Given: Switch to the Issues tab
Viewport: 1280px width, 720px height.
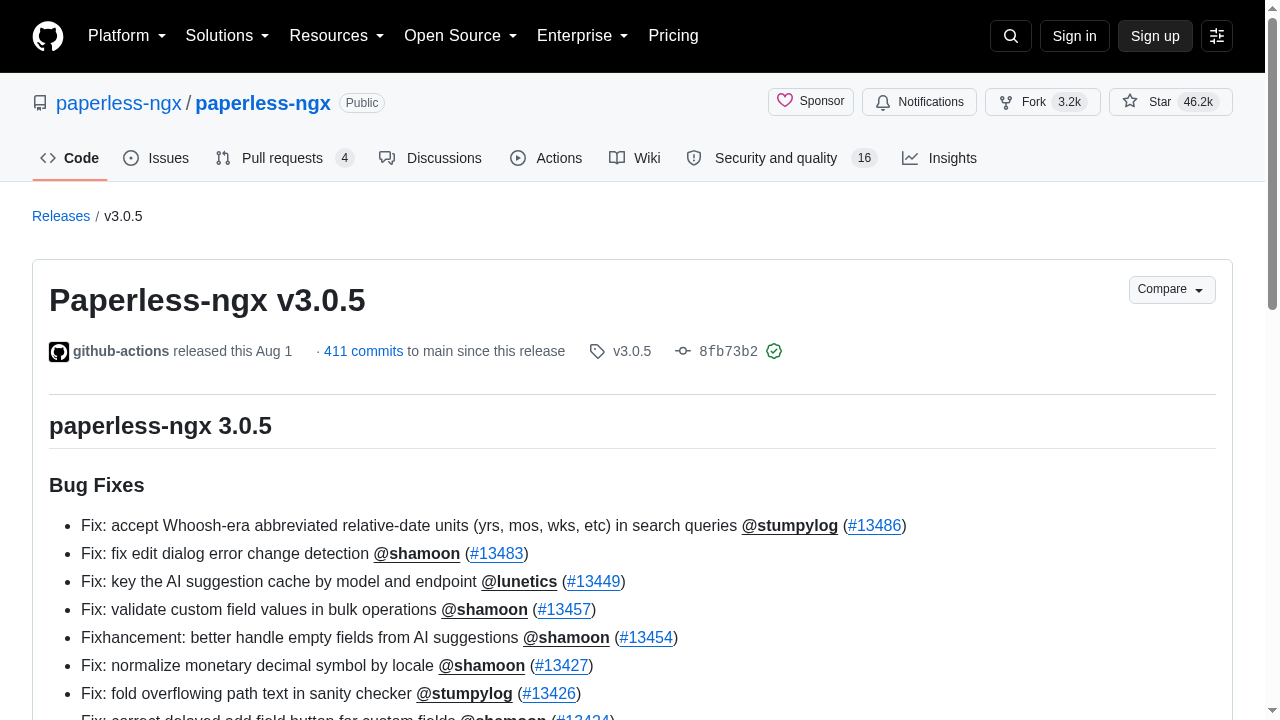Looking at the screenshot, I should tap(156, 158).
